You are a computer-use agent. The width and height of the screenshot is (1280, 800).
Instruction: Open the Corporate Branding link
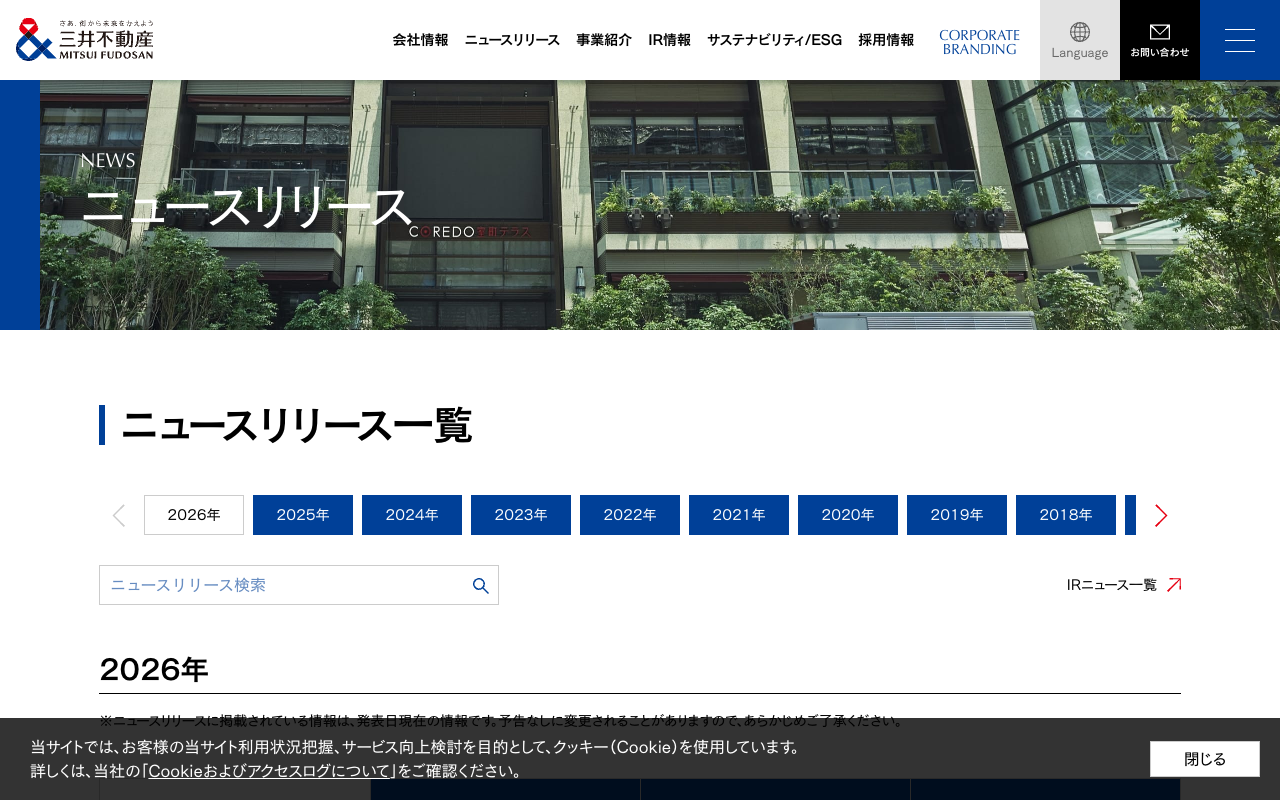pyautogui.click(x=979, y=41)
